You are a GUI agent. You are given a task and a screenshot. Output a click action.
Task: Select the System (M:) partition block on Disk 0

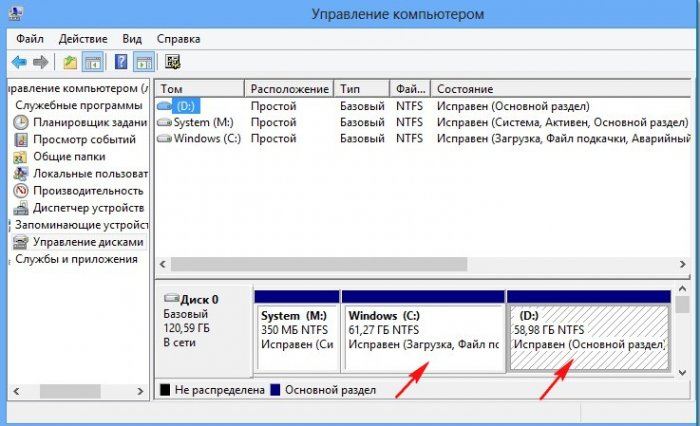[x=296, y=330]
